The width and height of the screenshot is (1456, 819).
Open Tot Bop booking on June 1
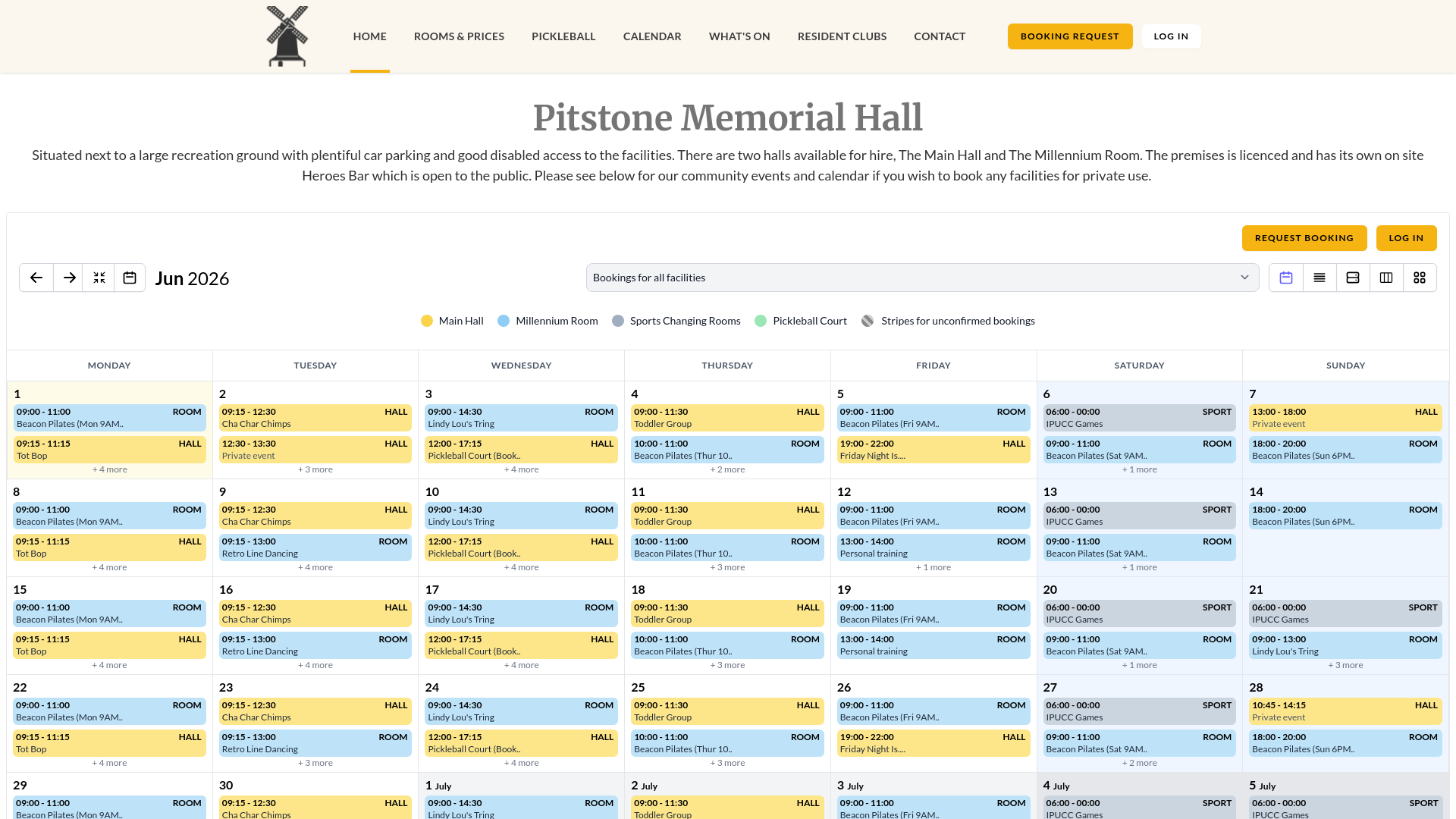109,450
